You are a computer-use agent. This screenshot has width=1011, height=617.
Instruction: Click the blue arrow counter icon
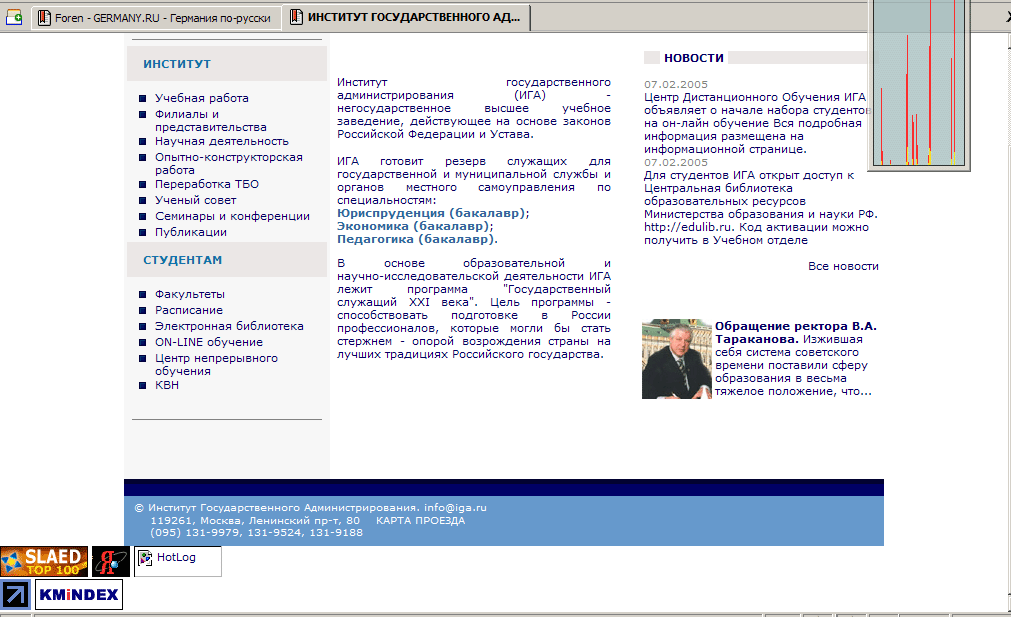click(x=15, y=594)
